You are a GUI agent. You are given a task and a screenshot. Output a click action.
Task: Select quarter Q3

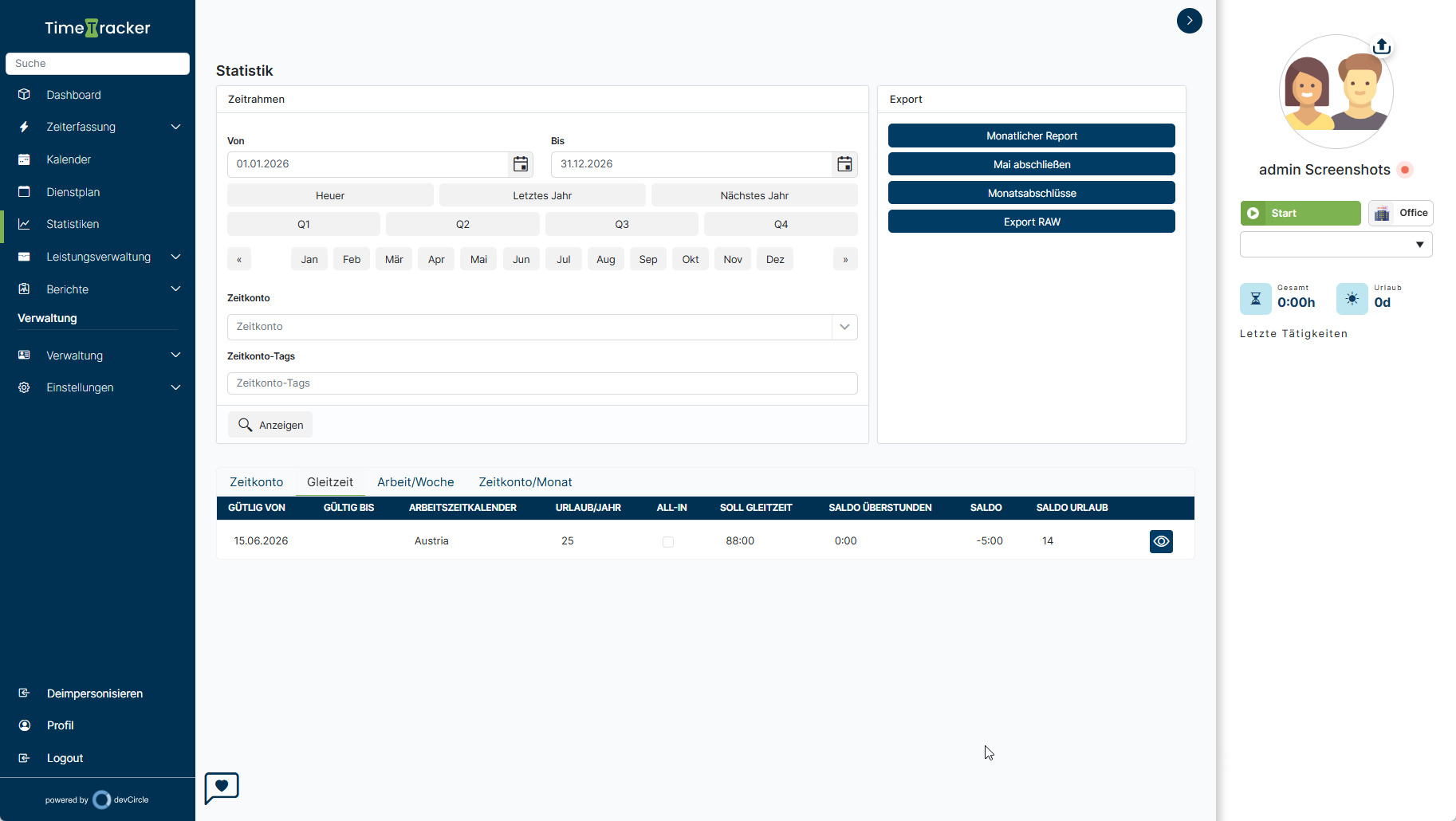(x=622, y=224)
